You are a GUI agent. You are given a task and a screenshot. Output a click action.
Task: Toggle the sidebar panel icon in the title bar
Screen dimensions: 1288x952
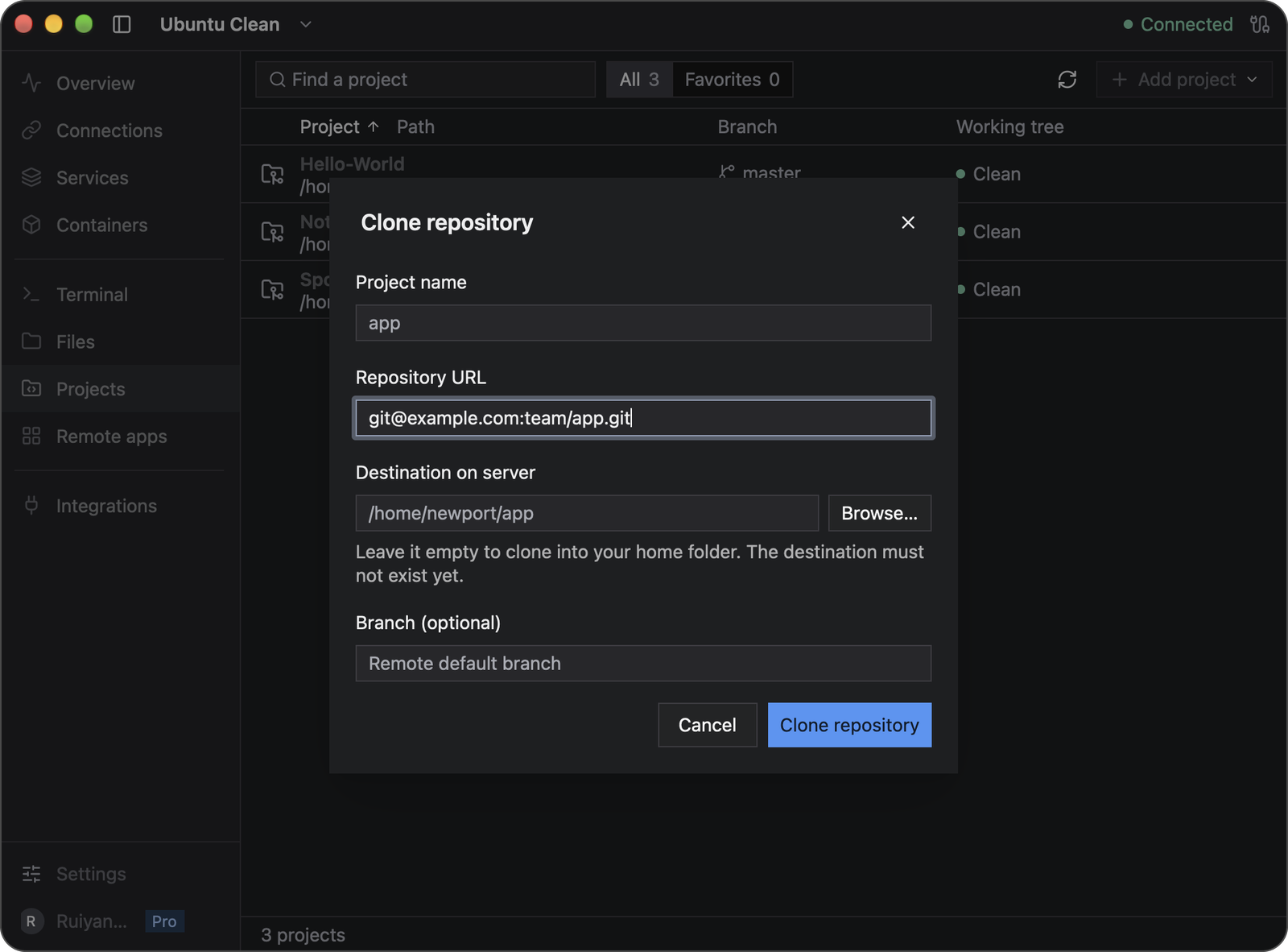click(122, 24)
